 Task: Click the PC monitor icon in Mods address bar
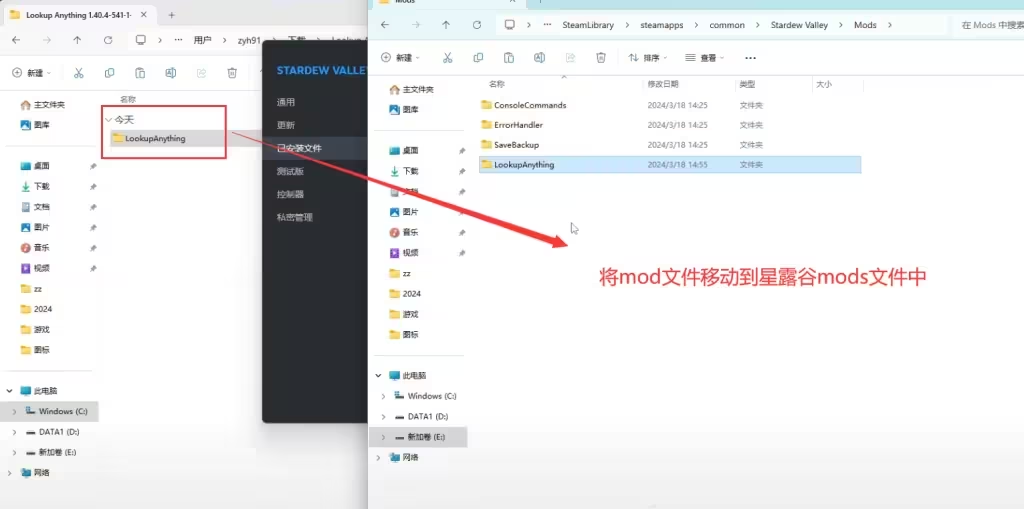[x=509, y=25]
